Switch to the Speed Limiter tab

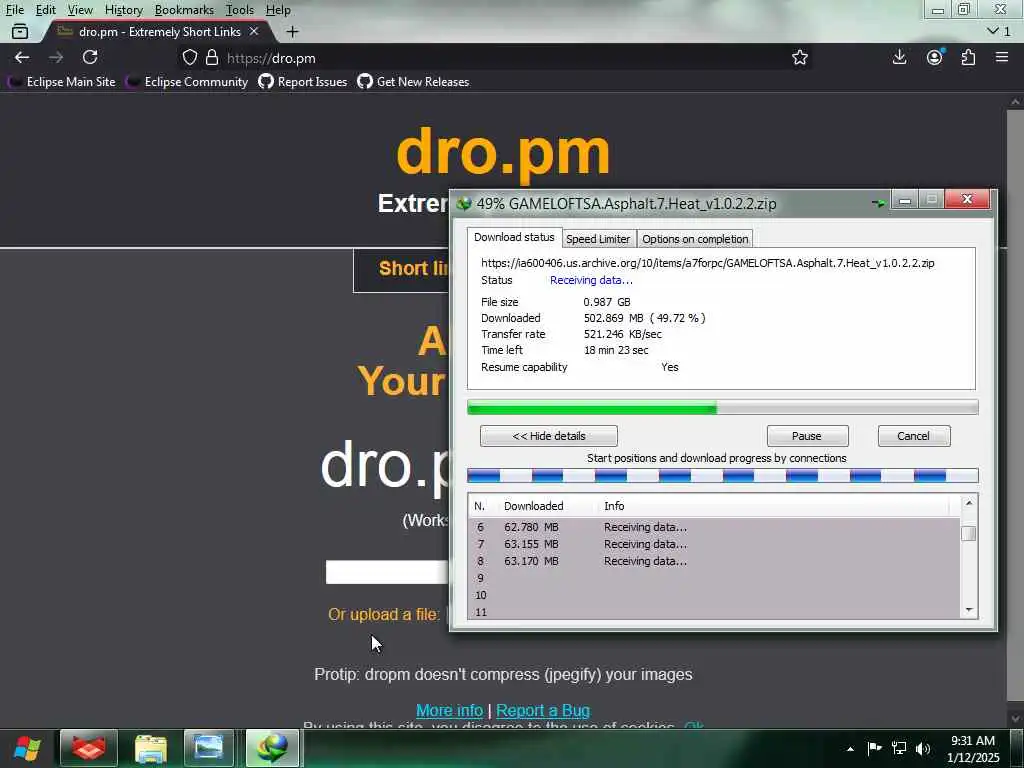click(598, 239)
